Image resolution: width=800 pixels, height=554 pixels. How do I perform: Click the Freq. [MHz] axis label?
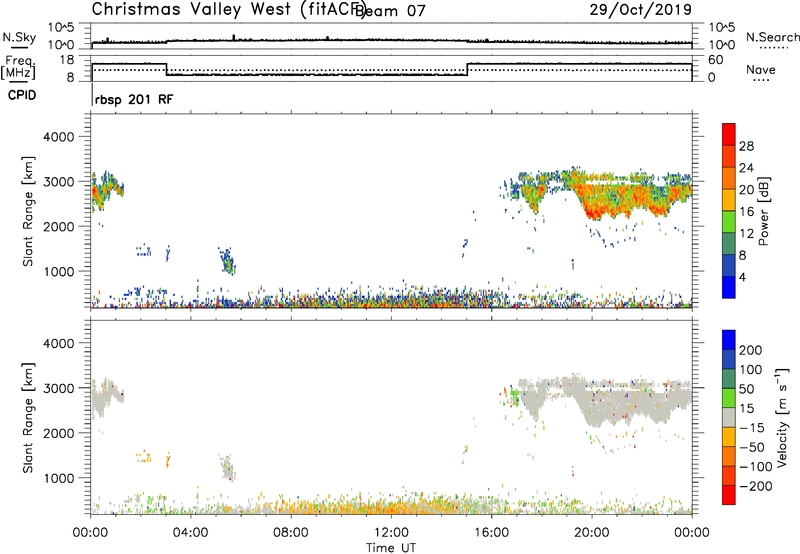[x=18, y=67]
